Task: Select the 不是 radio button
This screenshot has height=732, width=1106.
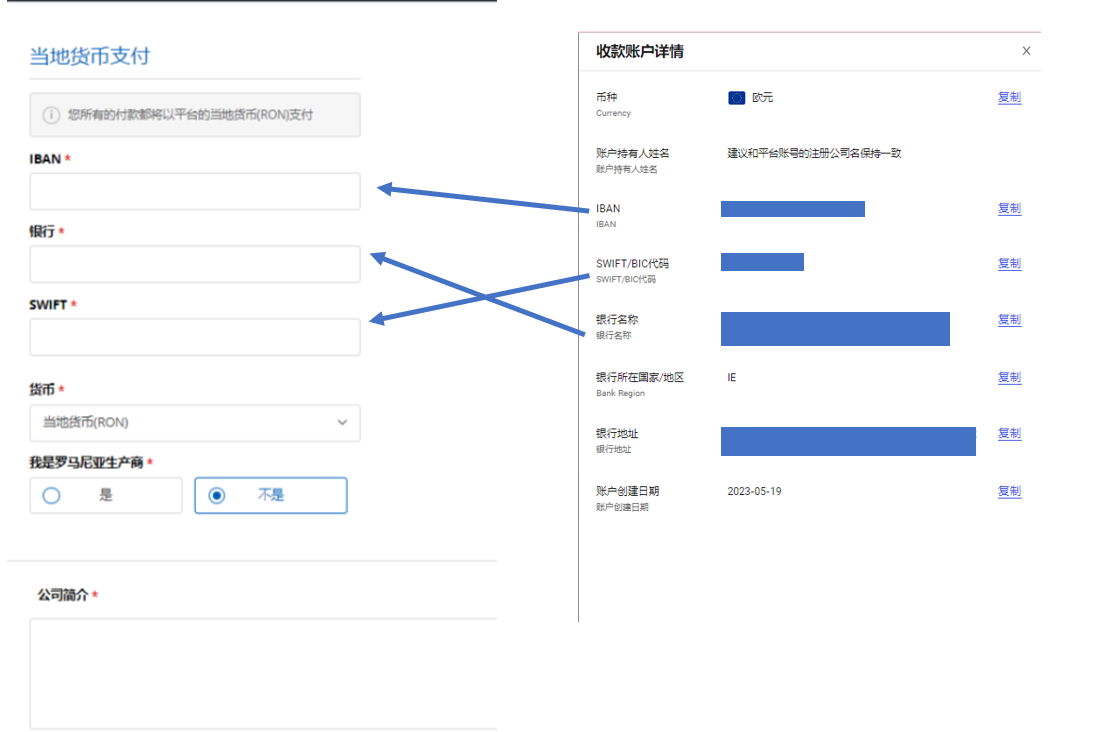Action: [x=217, y=495]
